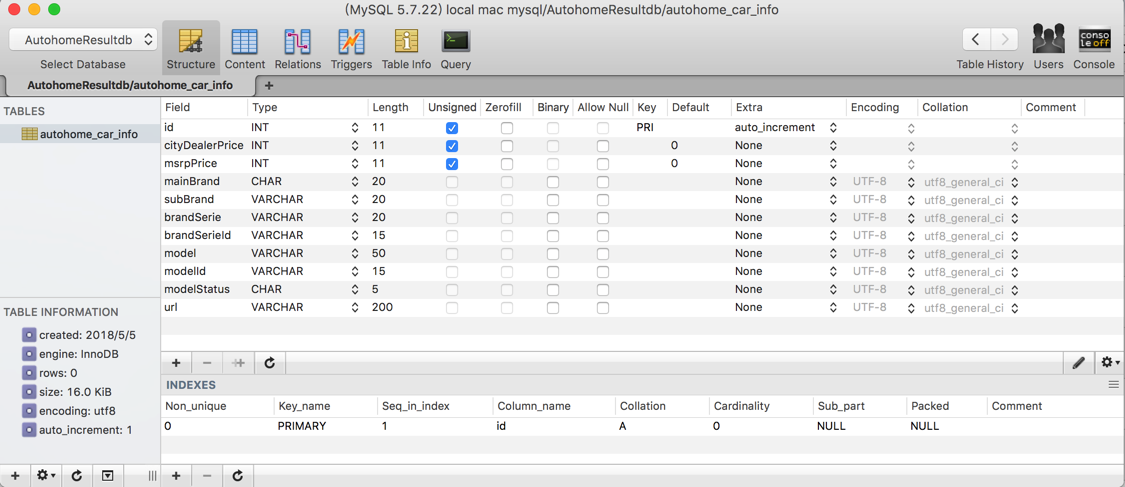Open the Relations view
The image size is (1125, 487).
point(298,48)
